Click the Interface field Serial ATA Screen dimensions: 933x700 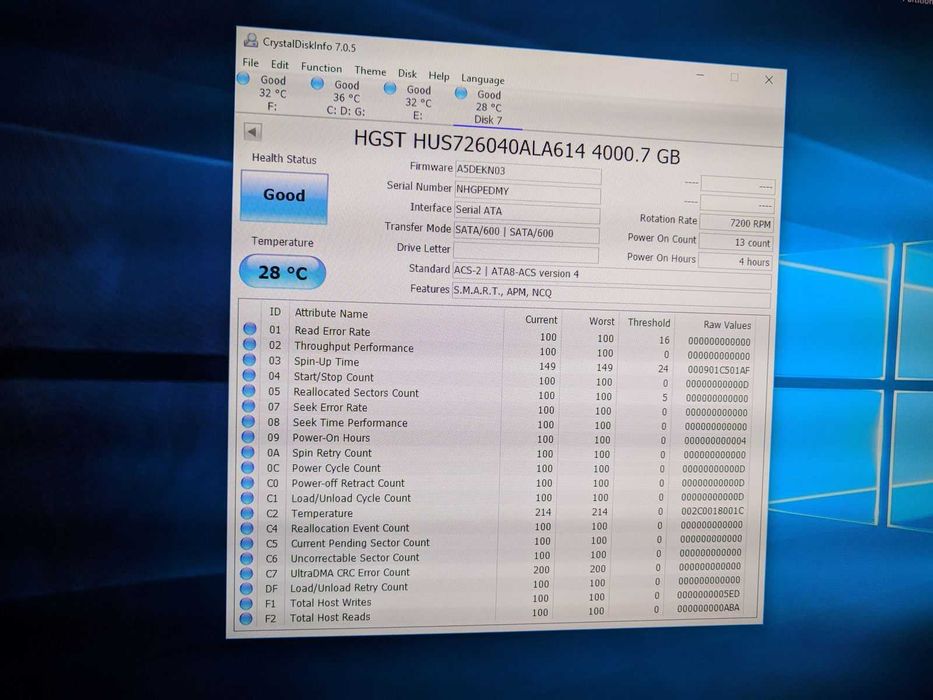point(527,212)
